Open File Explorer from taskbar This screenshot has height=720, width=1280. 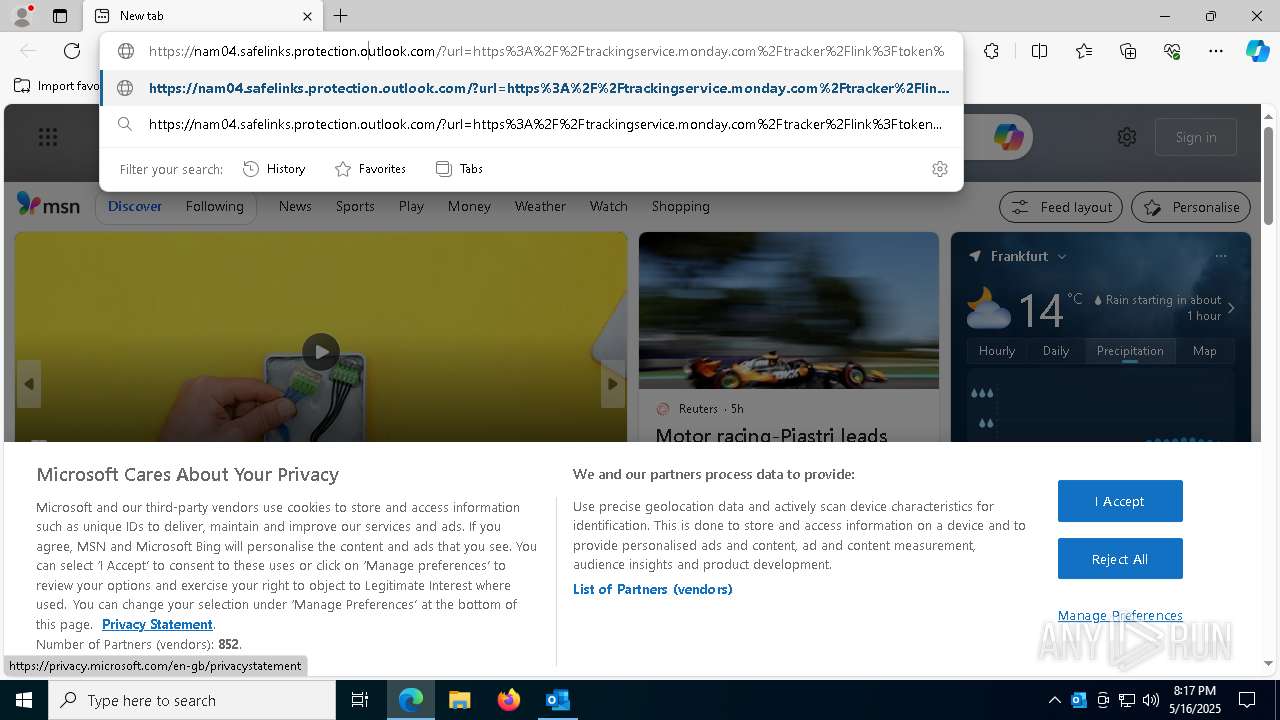tap(459, 700)
